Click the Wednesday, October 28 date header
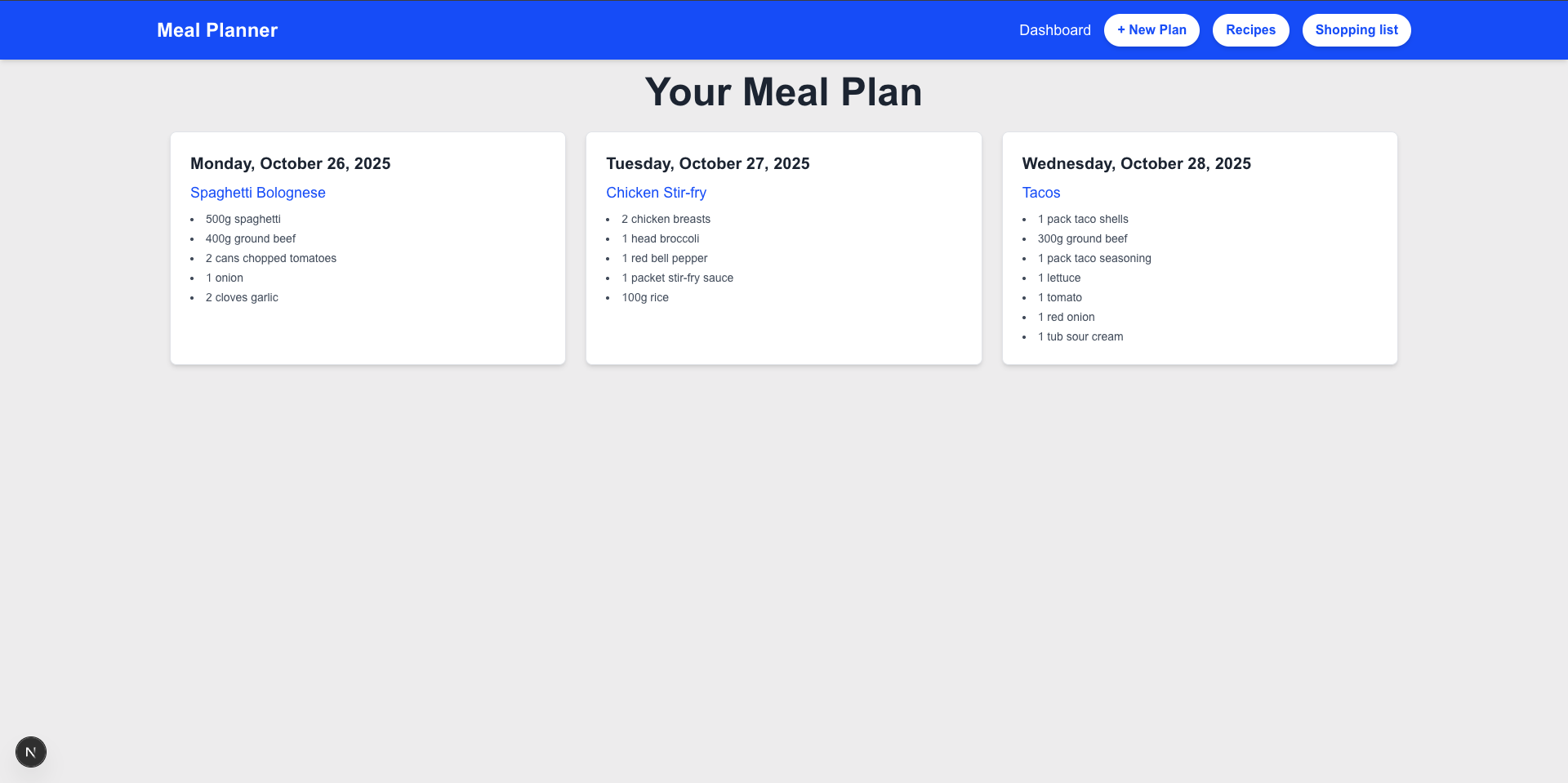Image resolution: width=1568 pixels, height=783 pixels. coord(1136,163)
